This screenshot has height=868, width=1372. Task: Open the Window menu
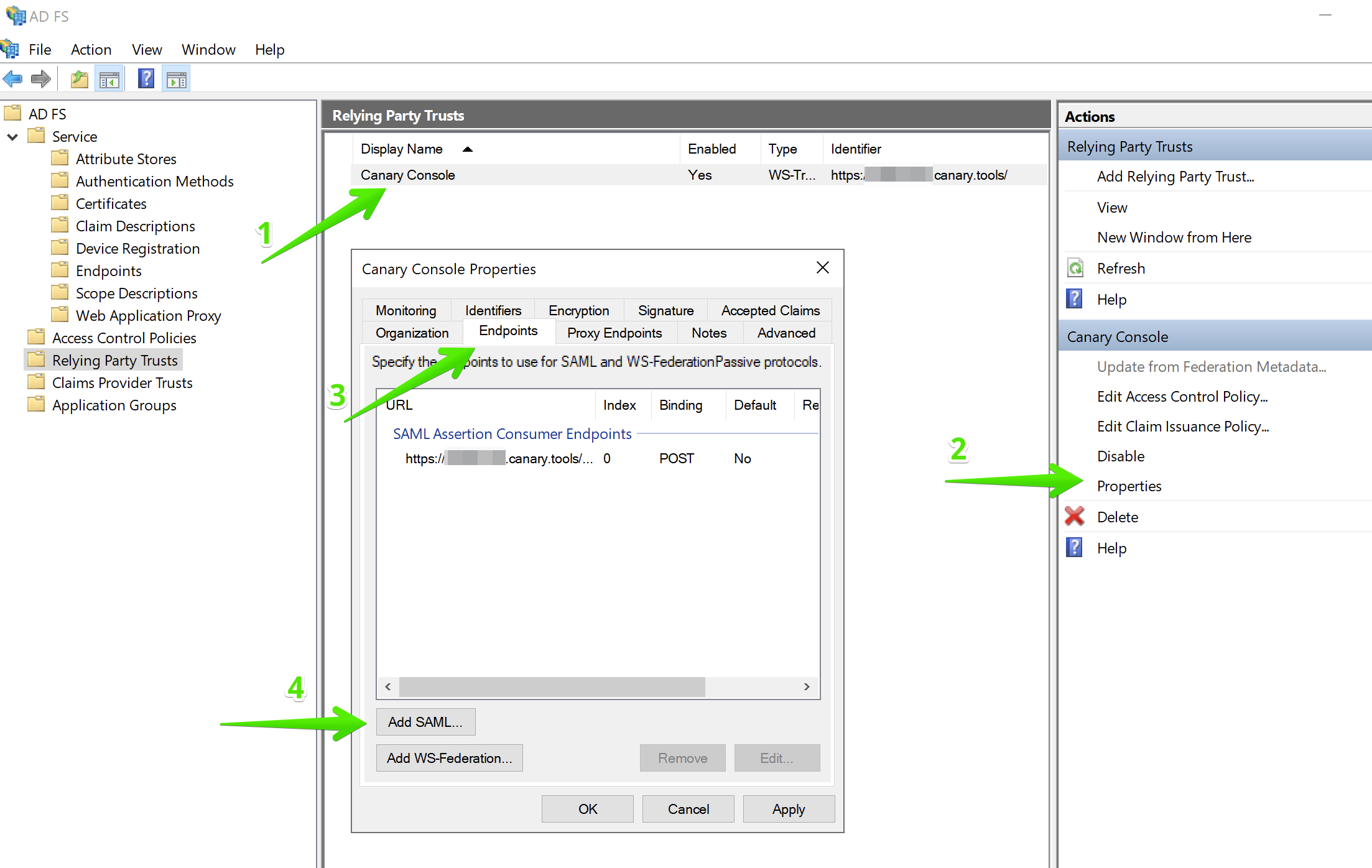point(208,49)
